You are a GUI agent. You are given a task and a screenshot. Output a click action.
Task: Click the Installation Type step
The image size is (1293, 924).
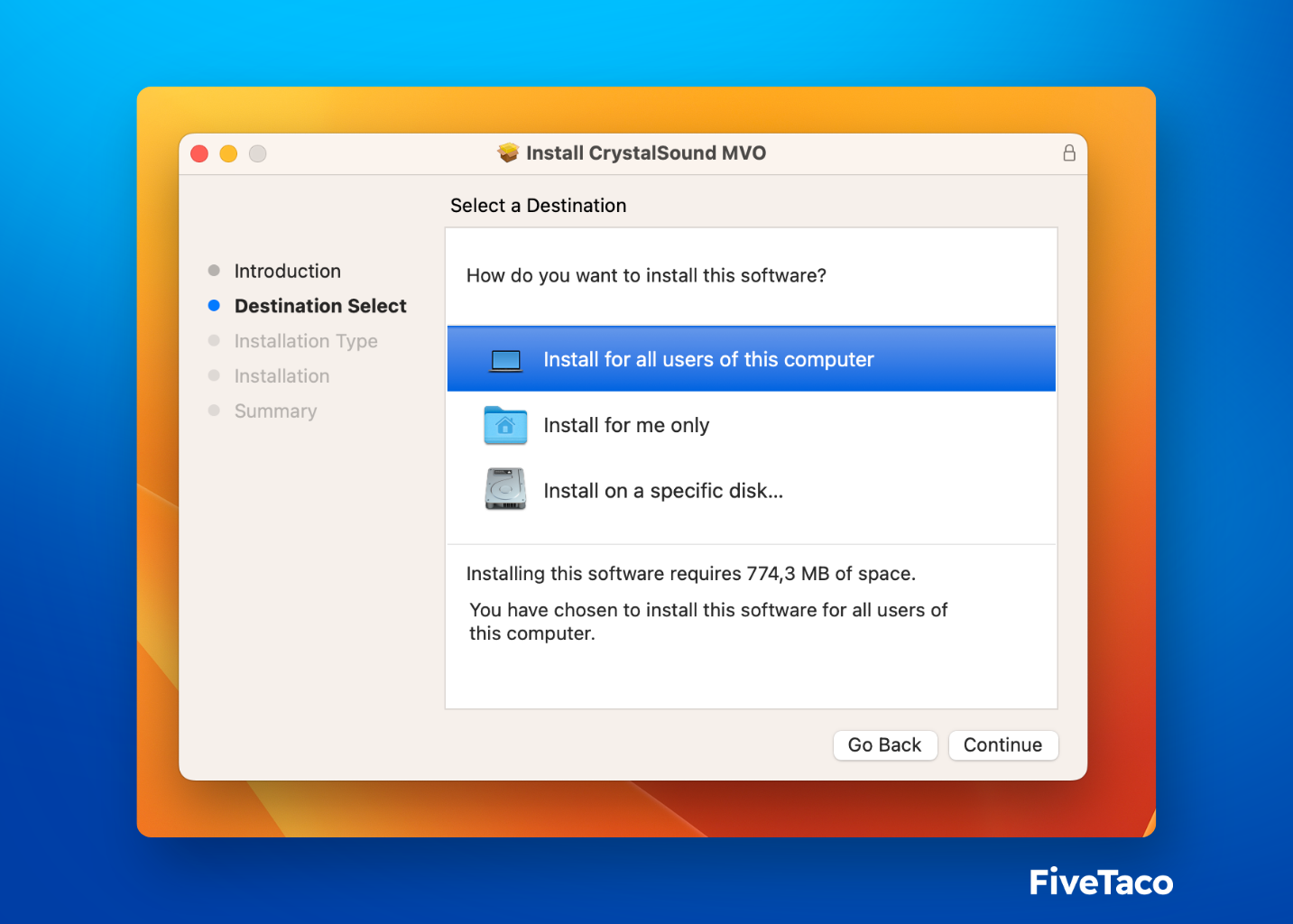tap(306, 341)
